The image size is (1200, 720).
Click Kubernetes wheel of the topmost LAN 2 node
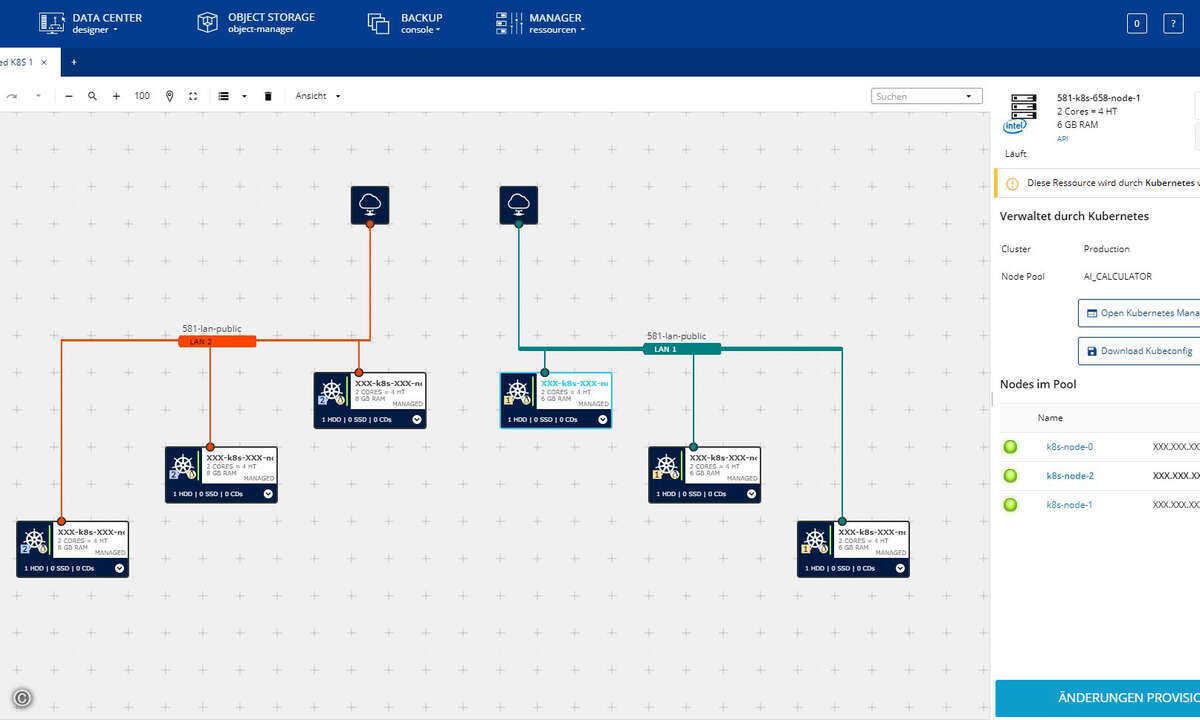point(333,392)
